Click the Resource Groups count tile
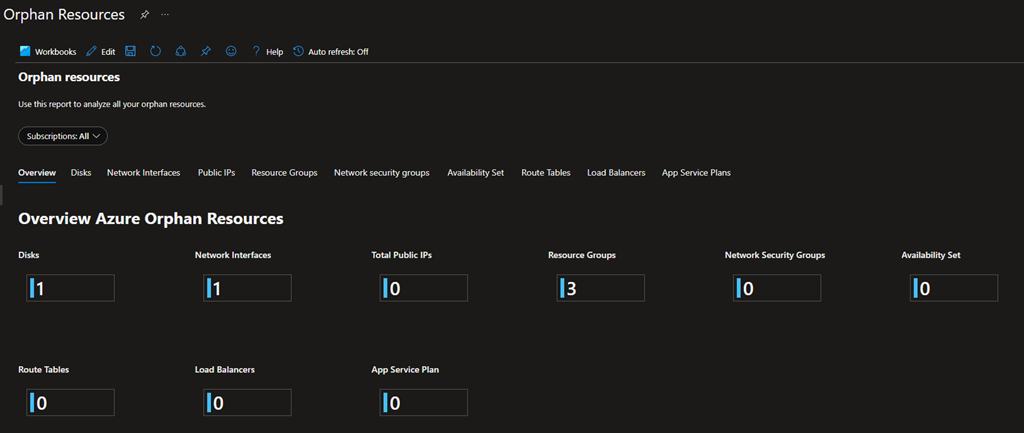 (601, 288)
